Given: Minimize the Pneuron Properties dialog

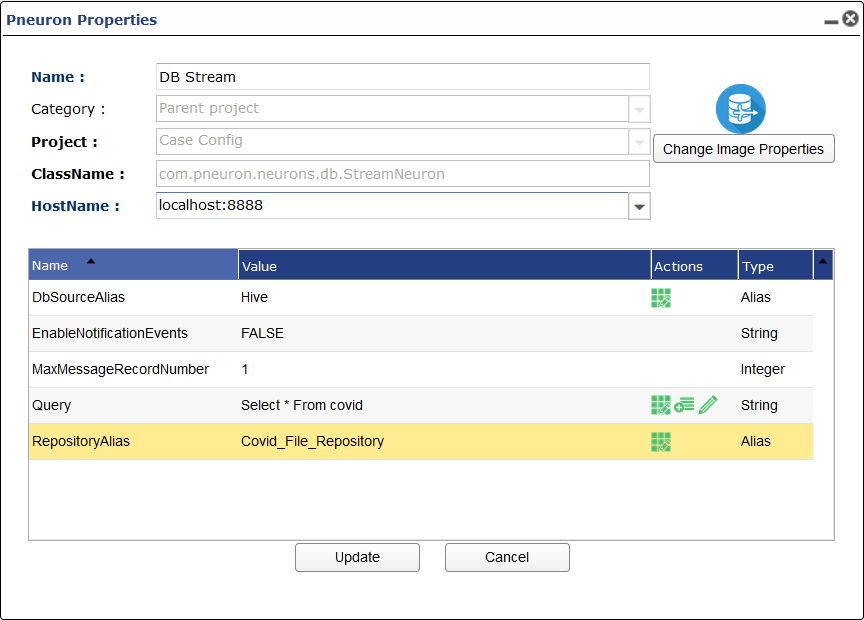Looking at the screenshot, I should click(831, 21).
